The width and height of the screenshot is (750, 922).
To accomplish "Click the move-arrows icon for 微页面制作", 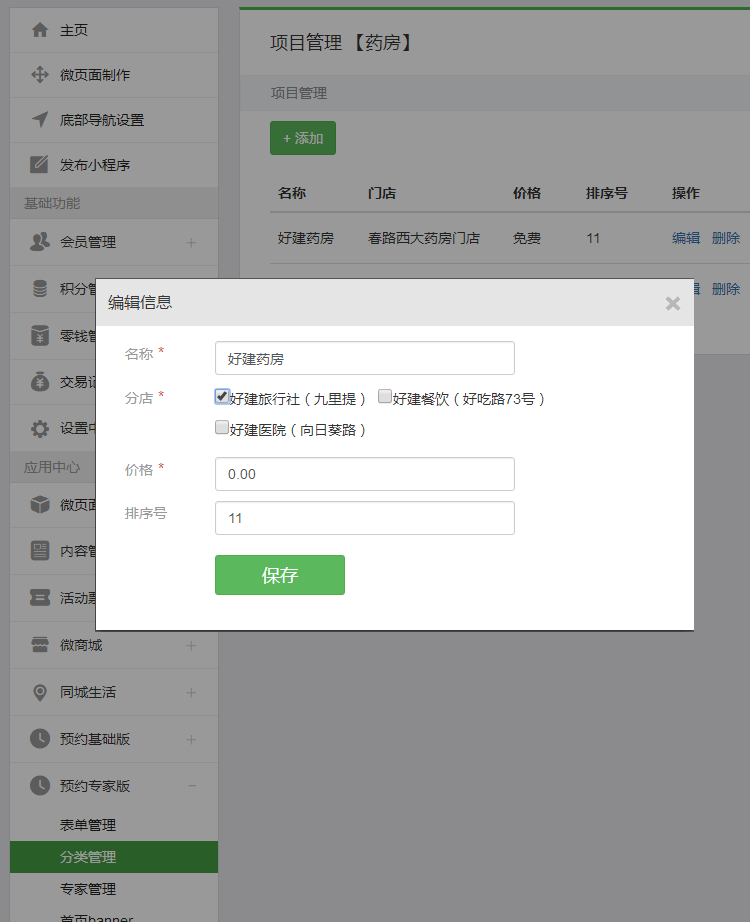I will [x=40, y=75].
